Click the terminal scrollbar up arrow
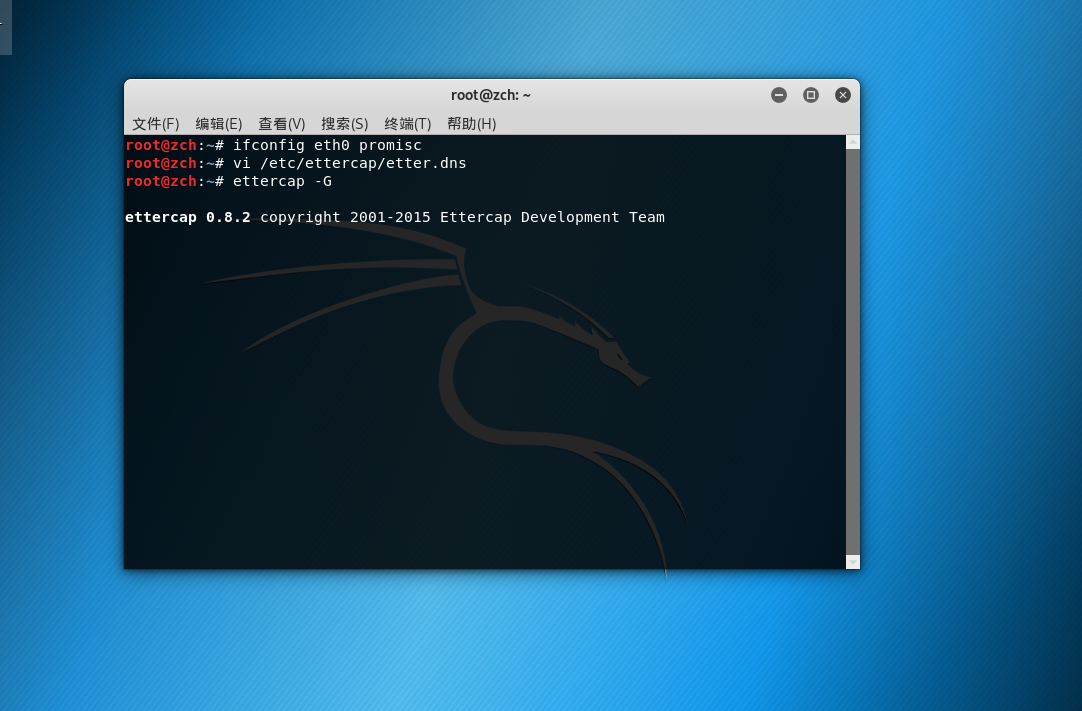The image size is (1082, 711). [x=853, y=142]
